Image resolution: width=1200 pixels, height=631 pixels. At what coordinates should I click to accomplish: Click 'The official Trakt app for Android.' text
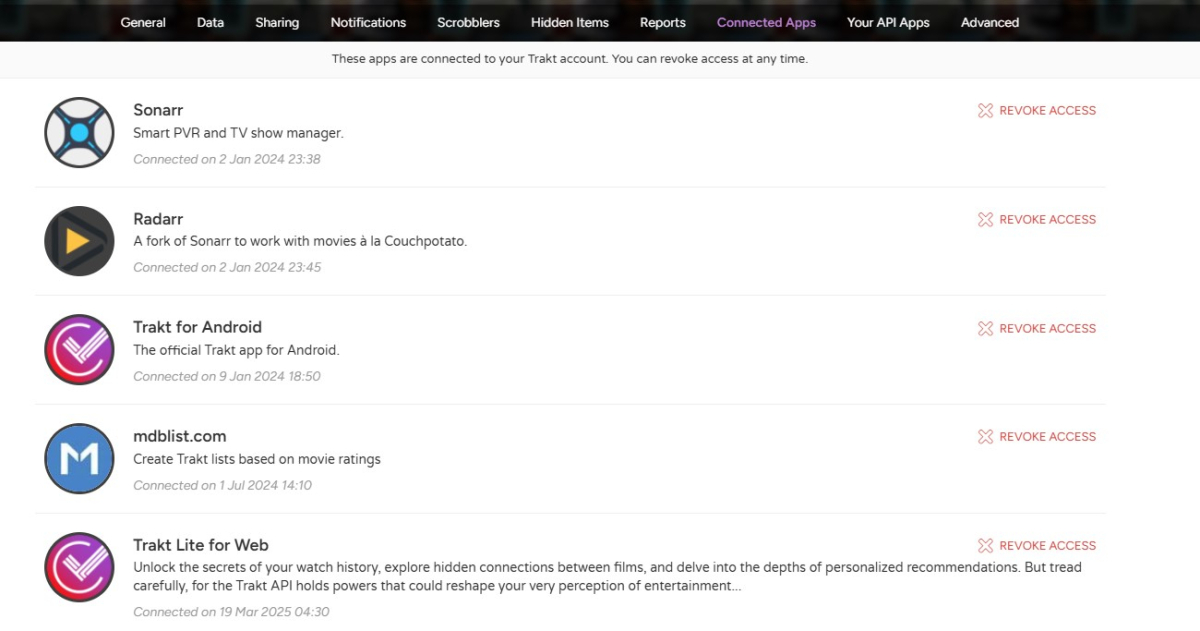(237, 351)
